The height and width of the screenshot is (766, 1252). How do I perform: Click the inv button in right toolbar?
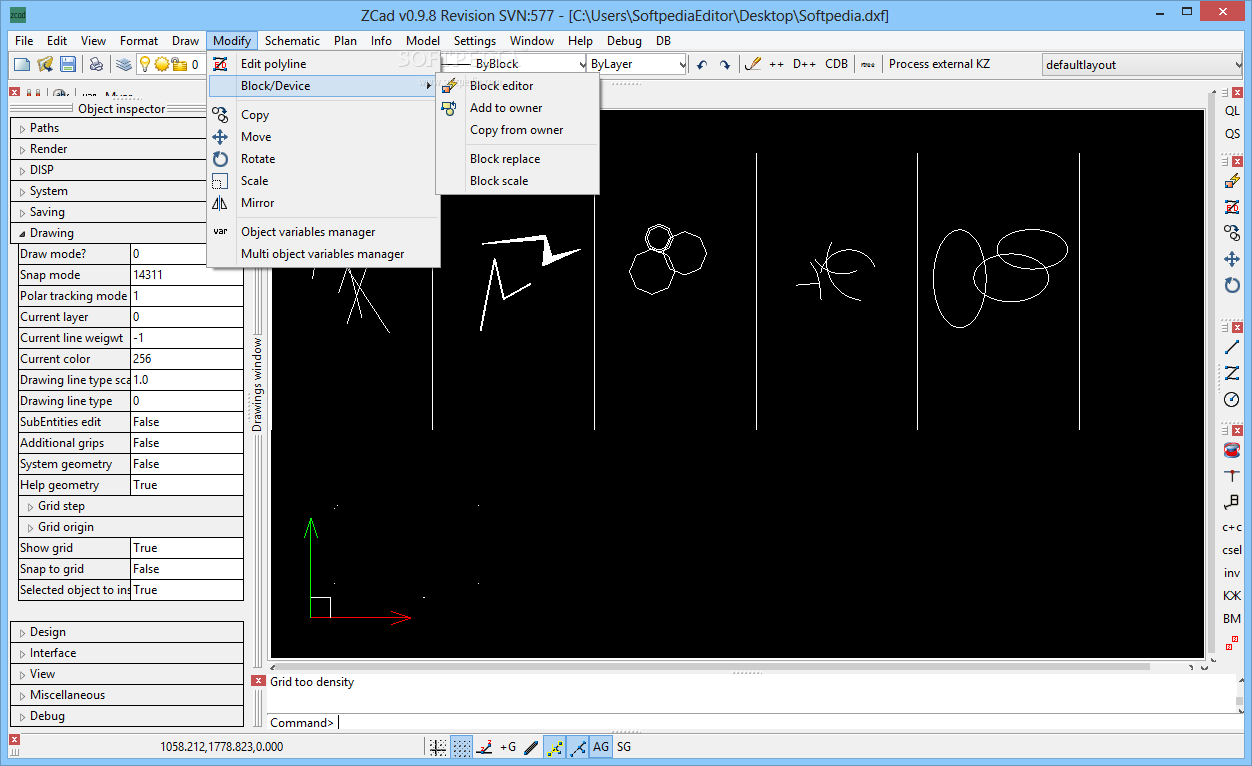(1232, 573)
